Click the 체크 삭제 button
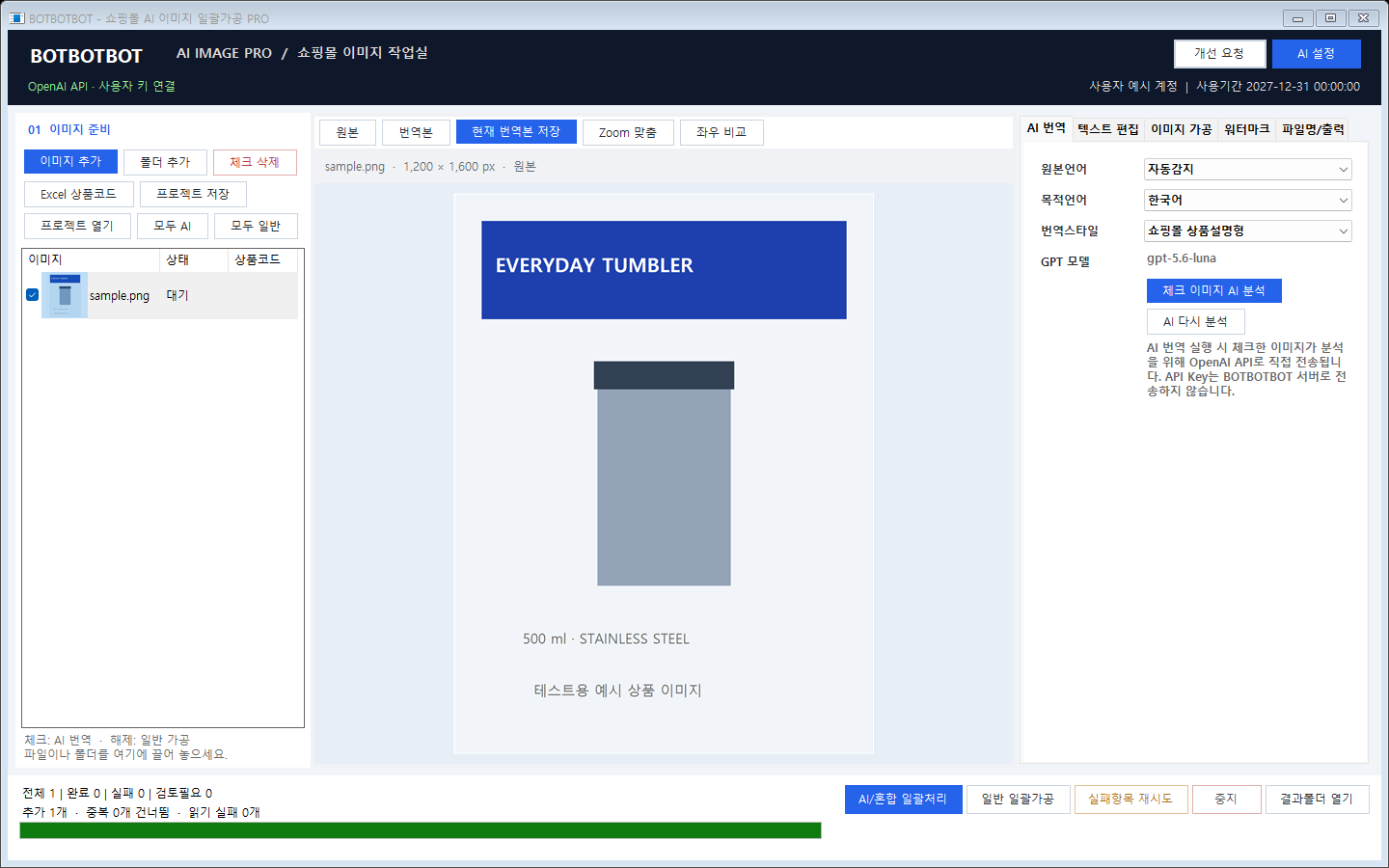The image size is (1389, 868). click(255, 162)
